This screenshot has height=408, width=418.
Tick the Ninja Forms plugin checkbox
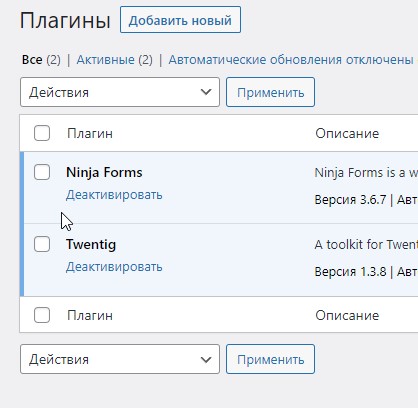point(42,172)
